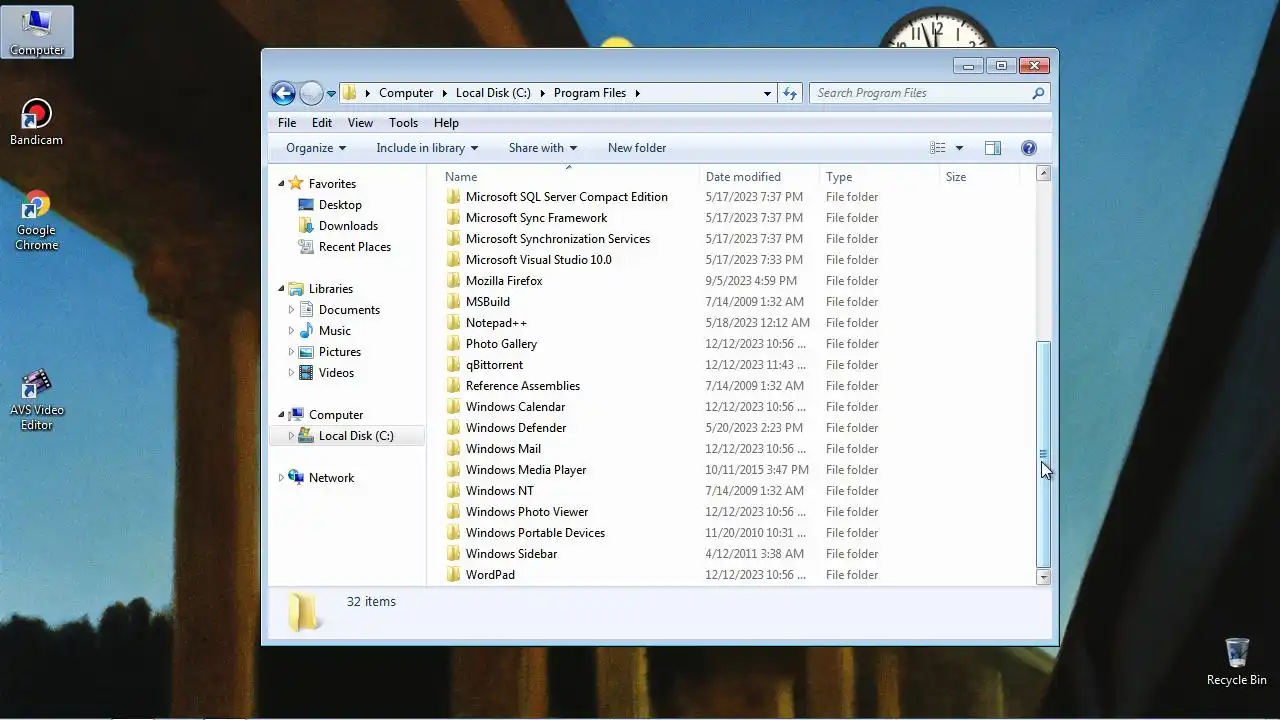Image resolution: width=1280 pixels, height=720 pixels.
Task: Open Include in library dropdown
Action: click(427, 148)
